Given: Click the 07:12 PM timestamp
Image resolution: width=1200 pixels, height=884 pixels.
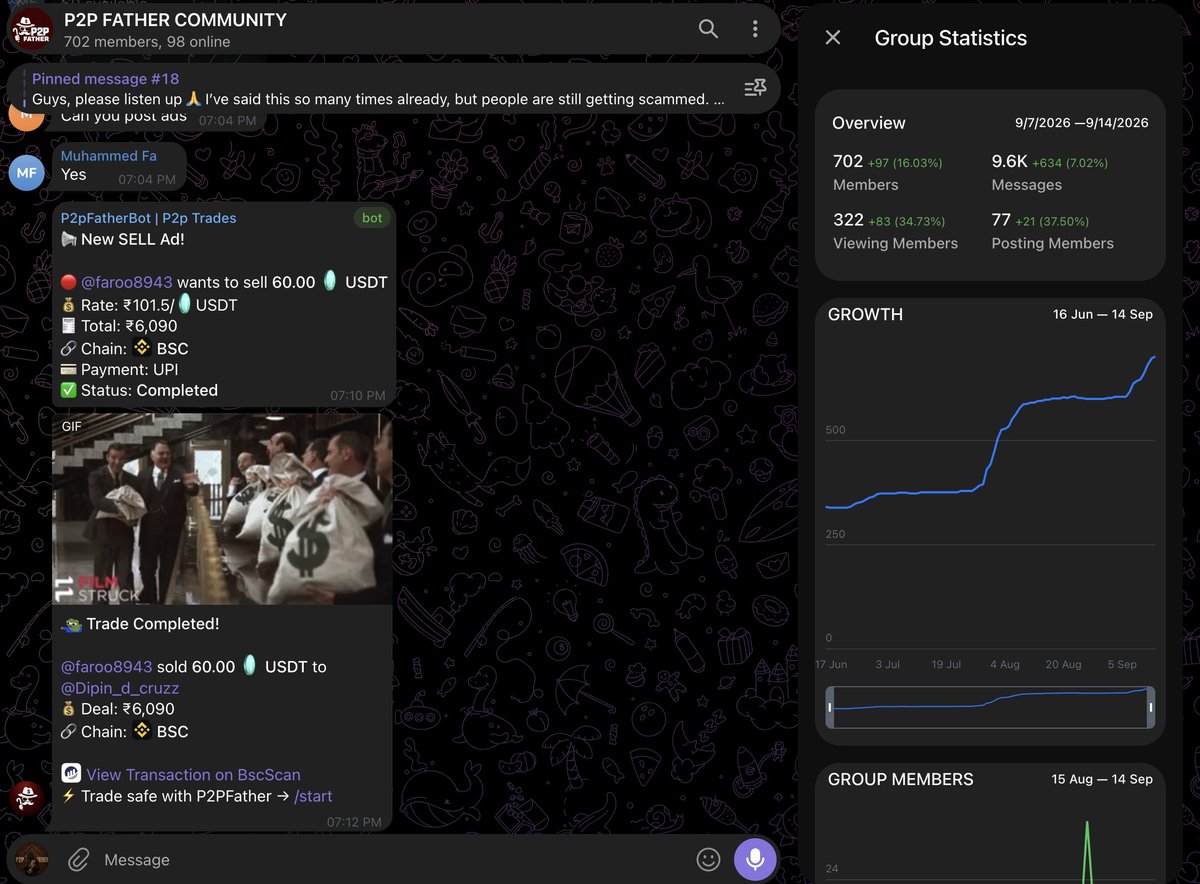Looking at the screenshot, I should pyautogui.click(x=354, y=822).
